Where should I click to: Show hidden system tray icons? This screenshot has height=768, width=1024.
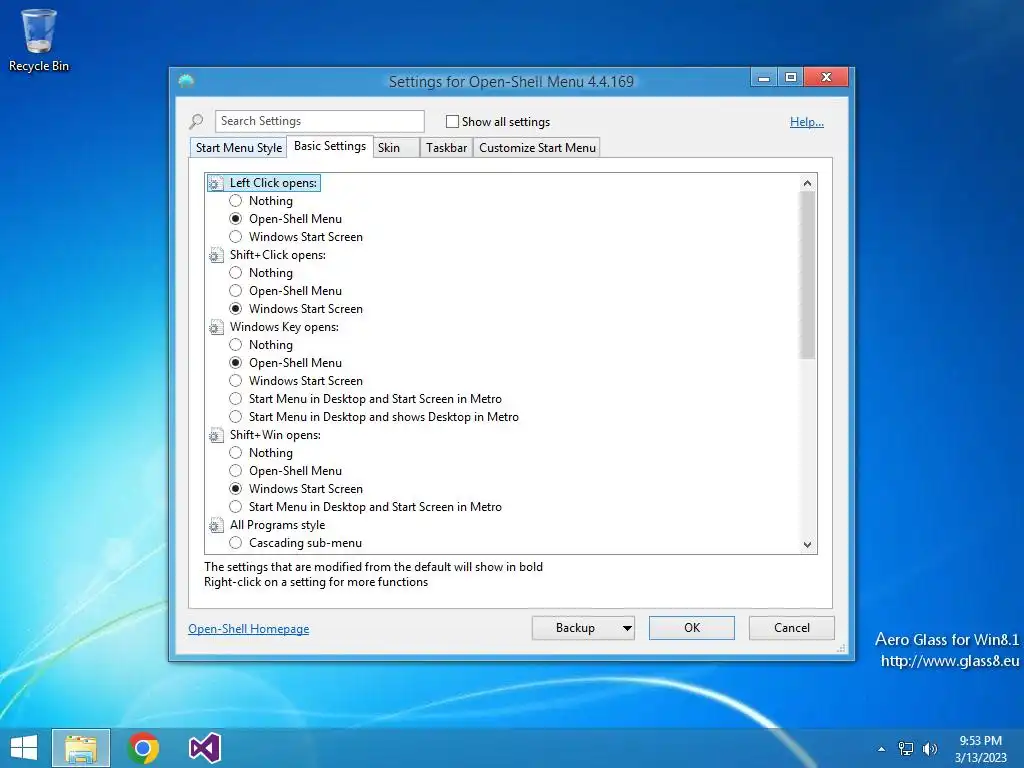[x=882, y=749]
